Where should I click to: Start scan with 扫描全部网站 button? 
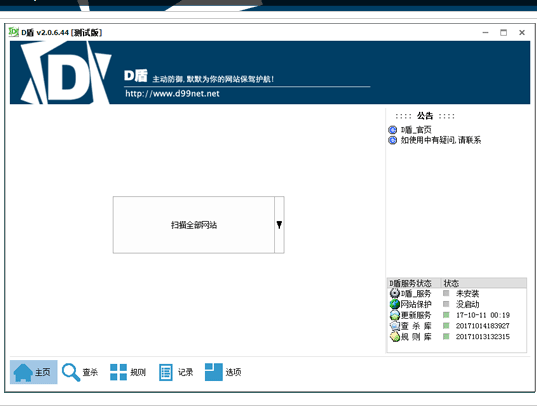tap(194, 225)
